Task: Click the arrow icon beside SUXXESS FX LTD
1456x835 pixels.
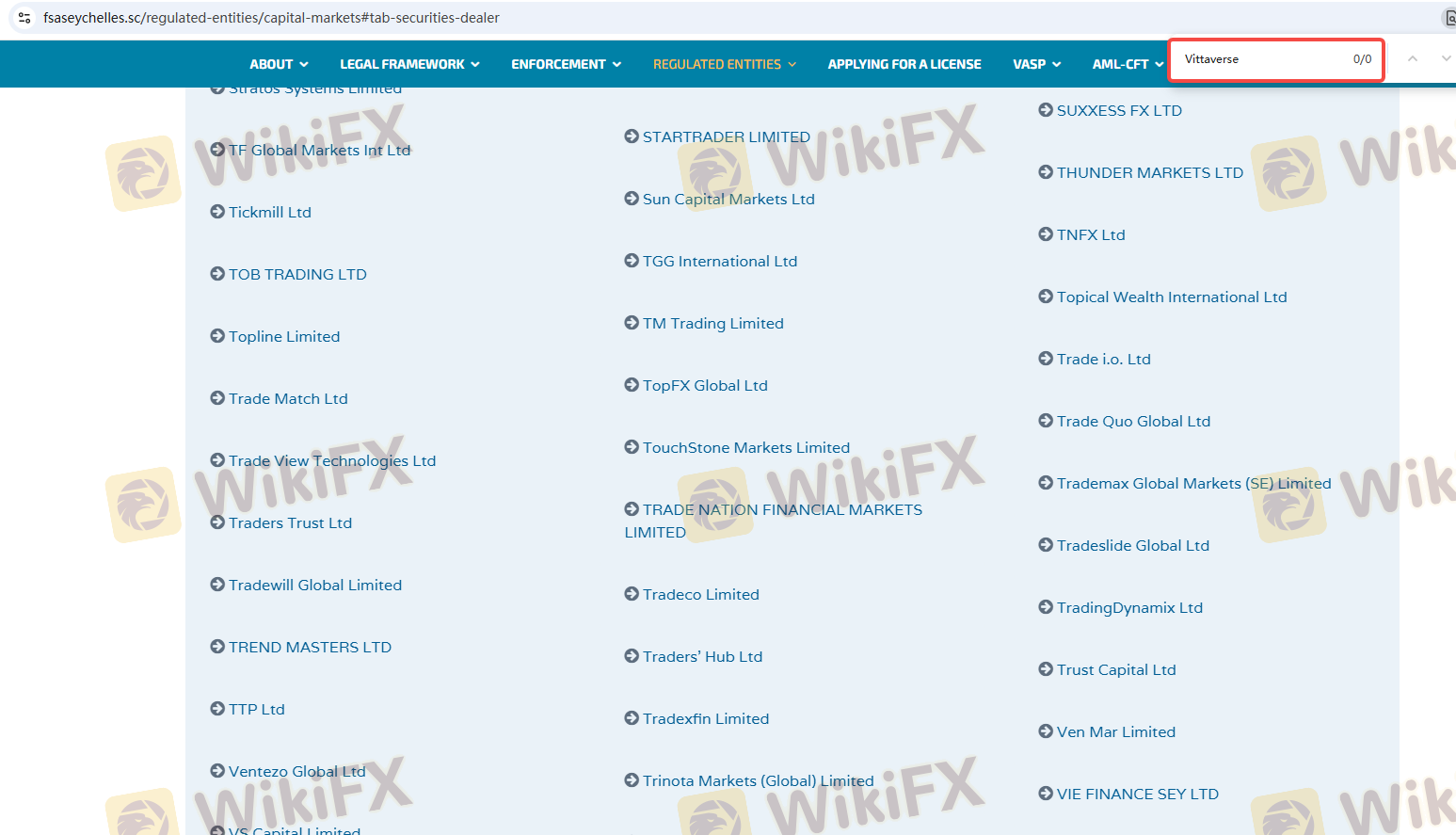Action: tap(1046, 110)
